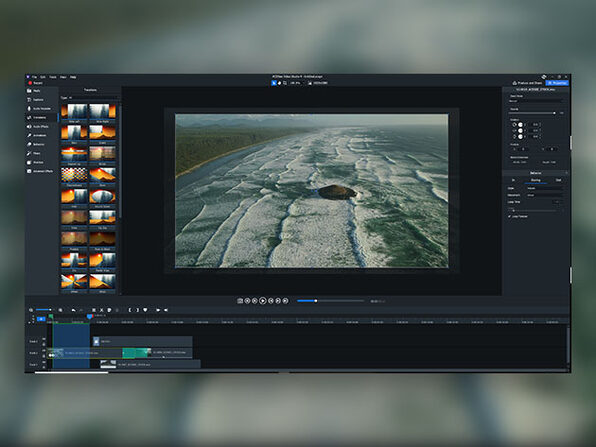Open the File menu
Image resolution: width=596 pixels, height=447 pixels.
[x=34, y=77]
